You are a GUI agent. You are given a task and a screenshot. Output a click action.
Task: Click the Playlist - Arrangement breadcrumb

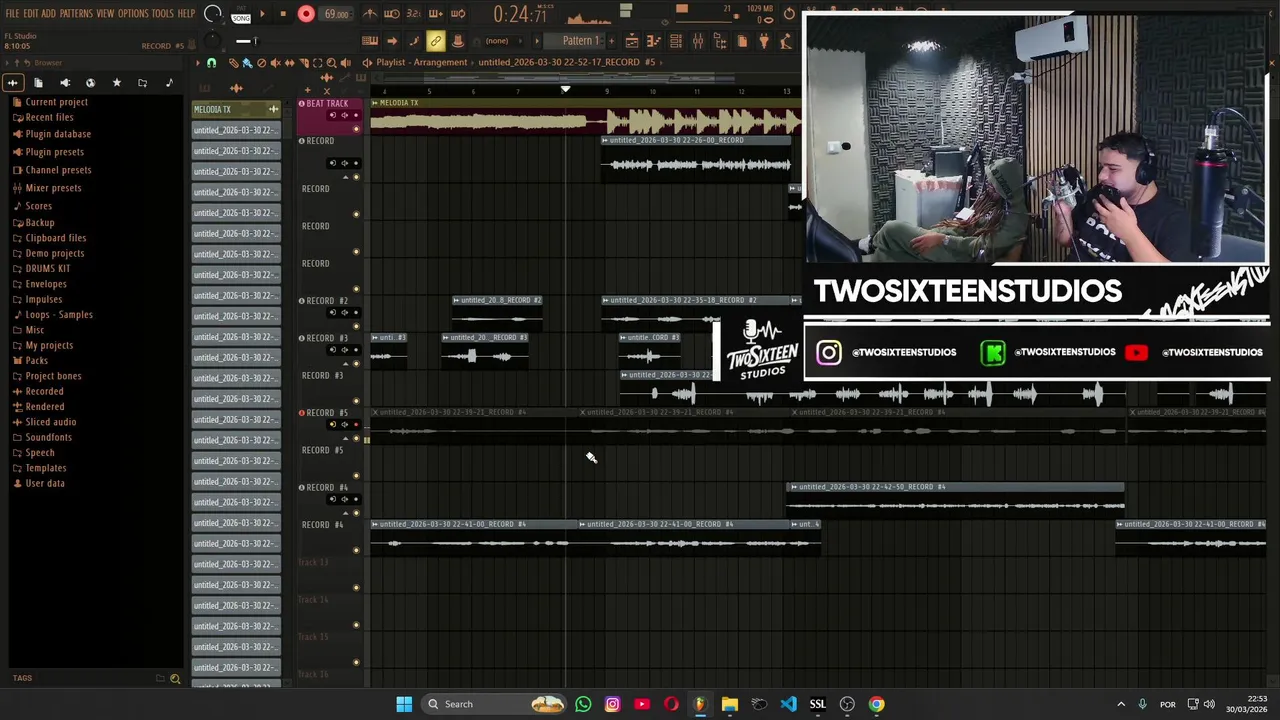[x=421, y=62]
